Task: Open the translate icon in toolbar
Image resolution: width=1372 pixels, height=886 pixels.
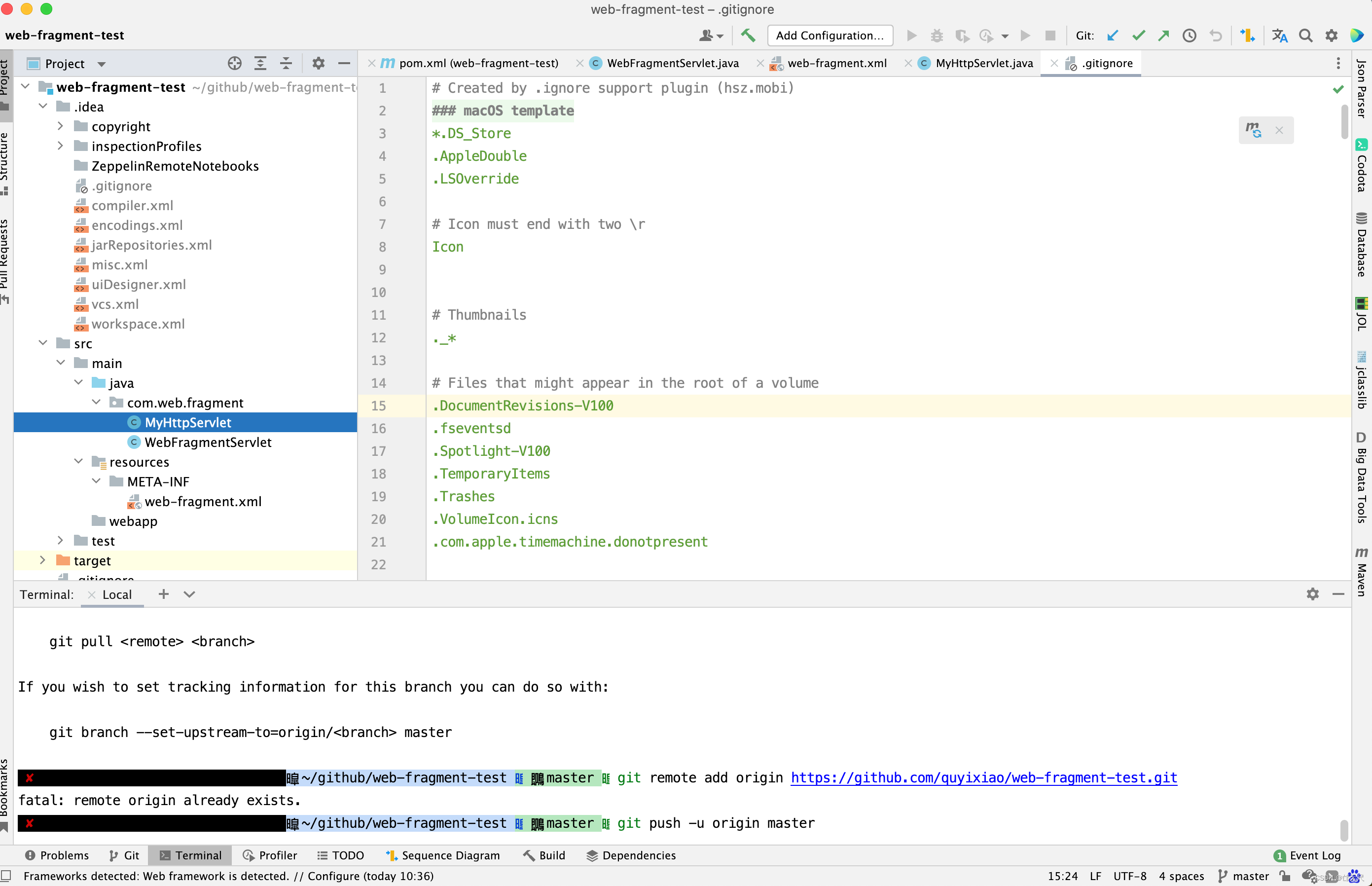Action: [x=1279, y=36]
